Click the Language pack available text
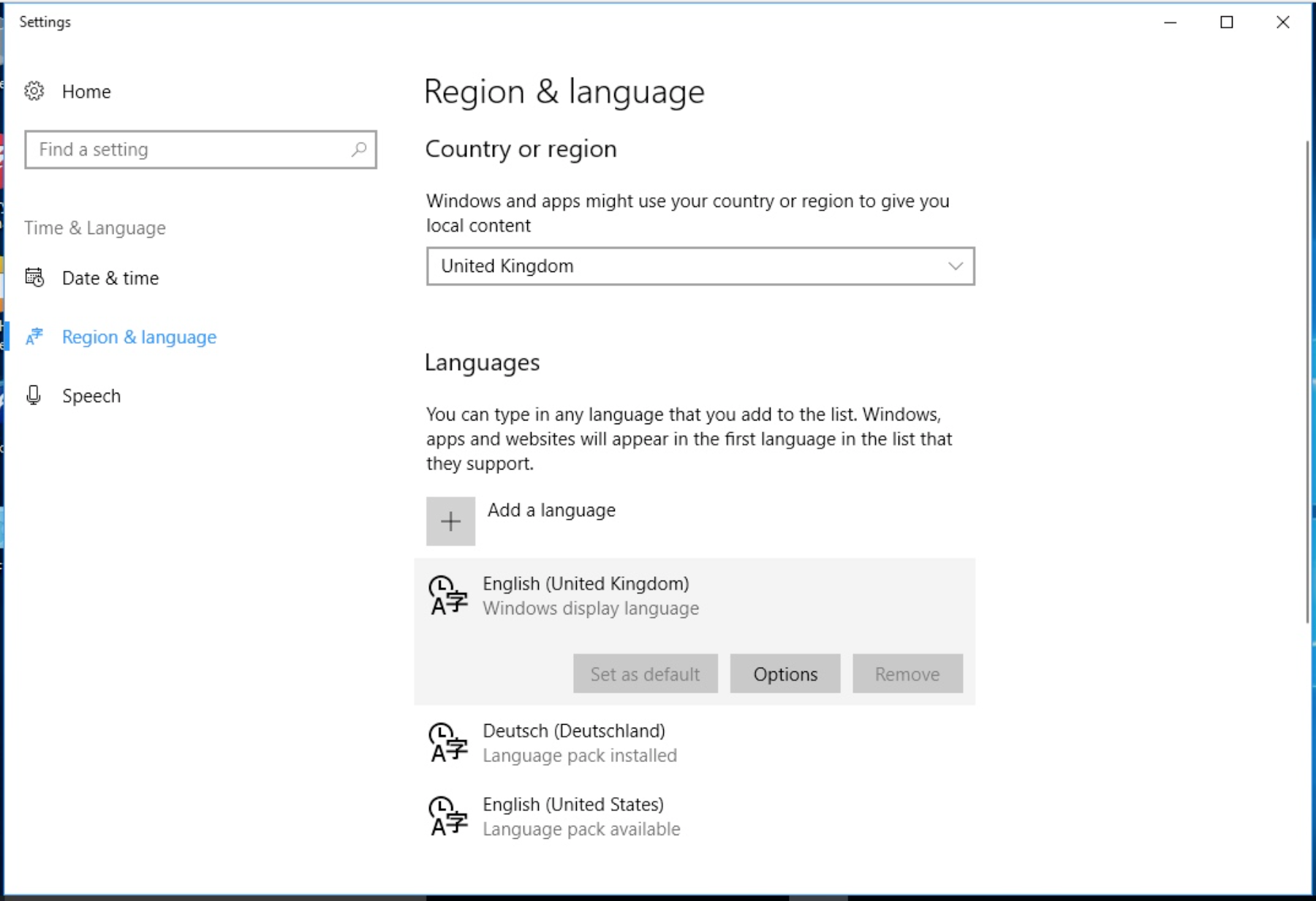Screen dimensions: 1316x901 tap(581, 829)
